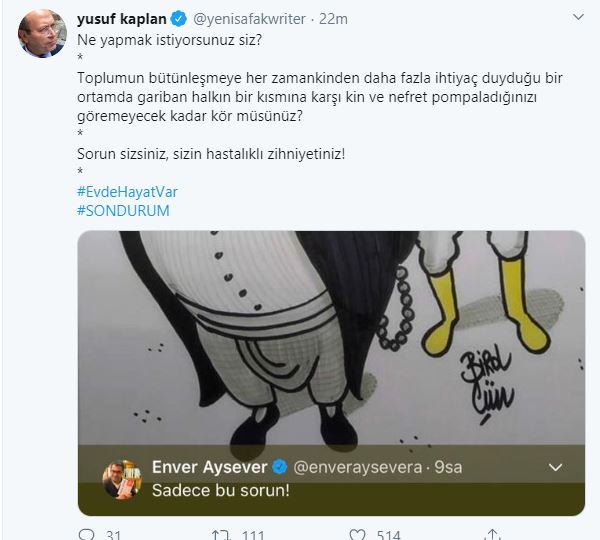The width and height of the screenshot is (600, 540).
Task: Open the #SONDURUM hashtag
Action: tap(123, 210)
